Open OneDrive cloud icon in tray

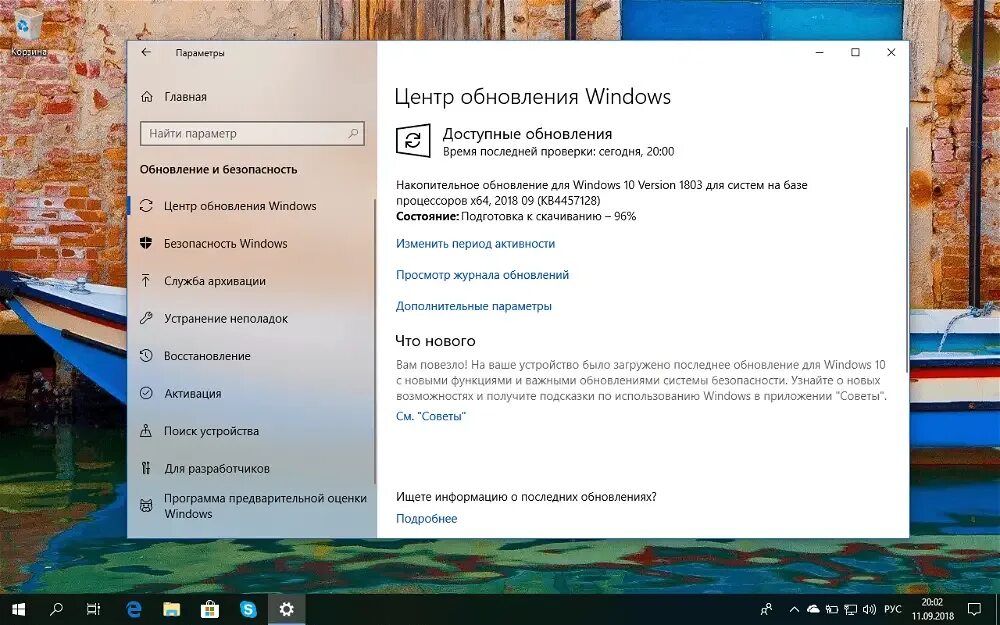pyautogui.click(x=813, y=609)
